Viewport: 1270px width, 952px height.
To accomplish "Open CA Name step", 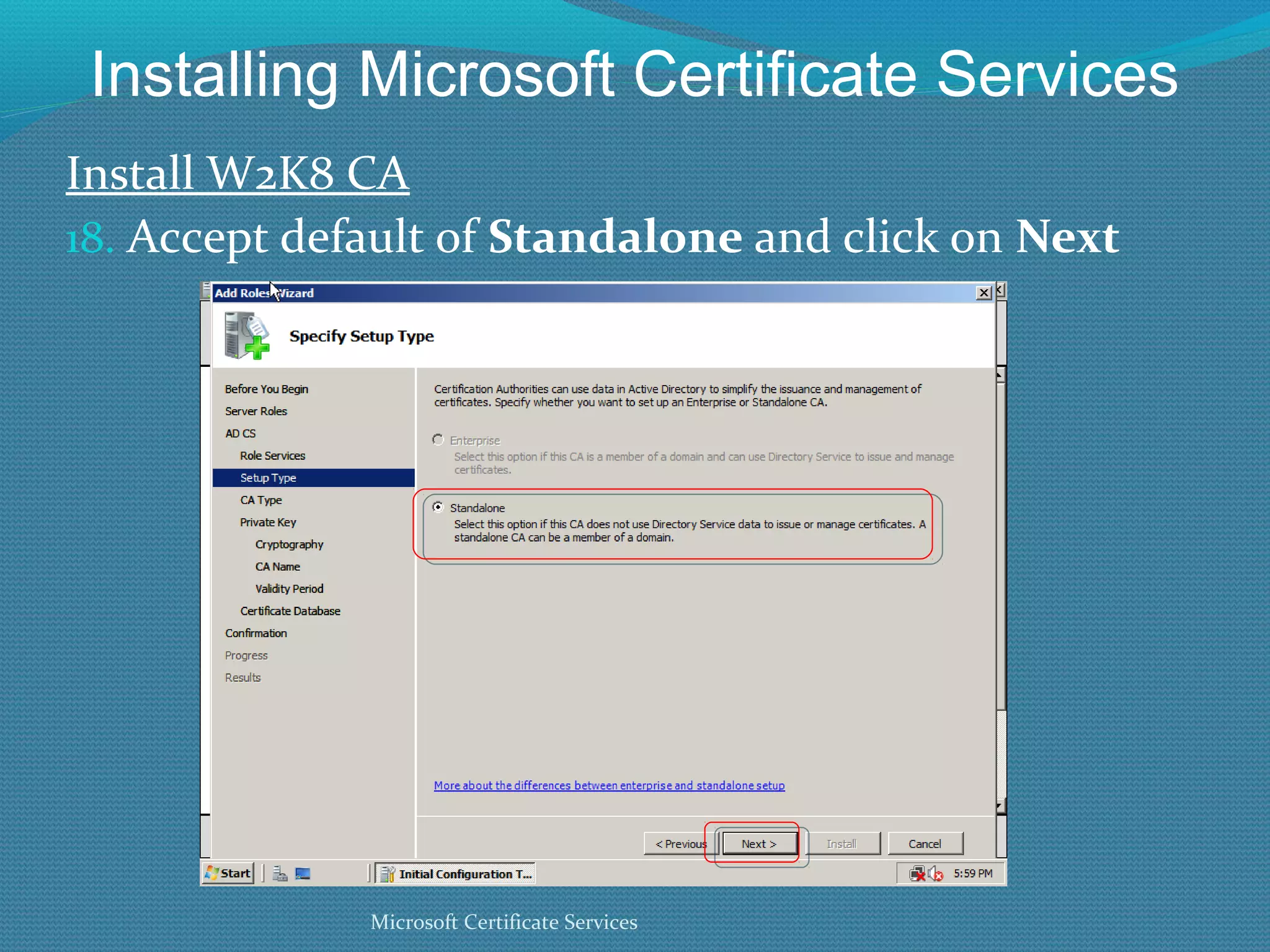I will pyautogui.click(x=278, y=566).
